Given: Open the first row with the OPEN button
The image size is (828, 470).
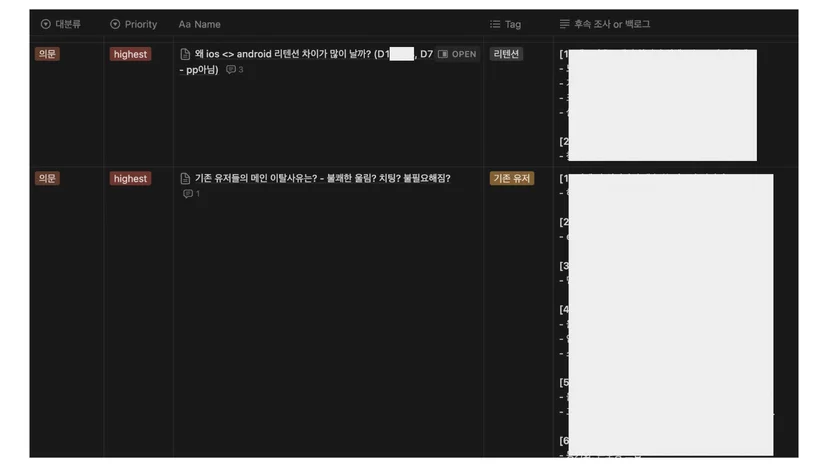Looking at the screenshot, I should (457, 54).
